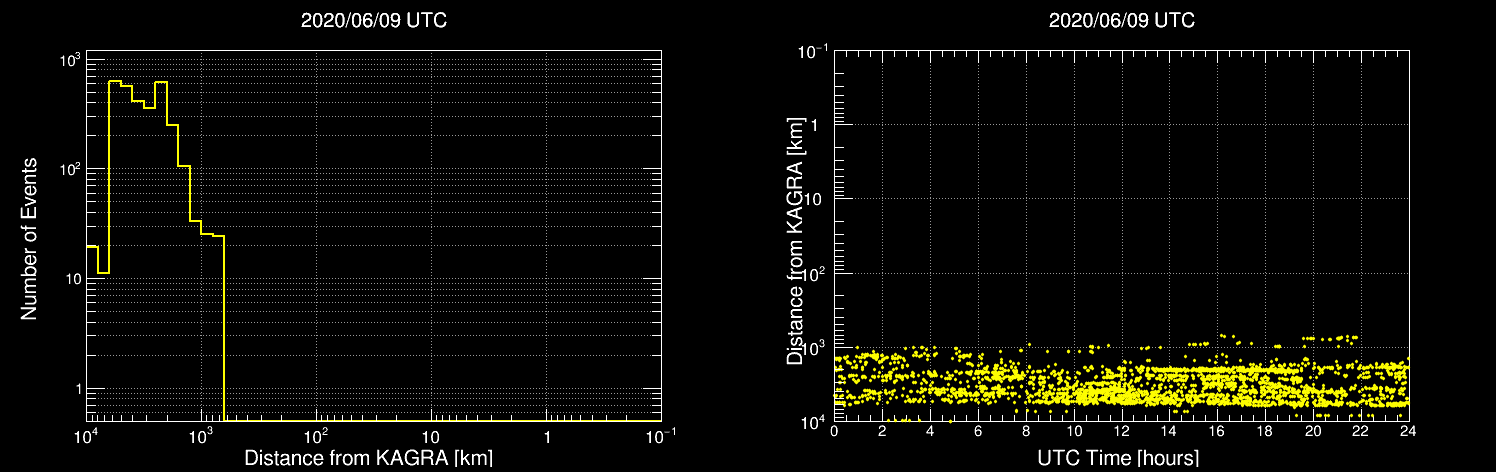
Task: Click histogram x-axis tick label '1'
Action: click(x=547, y=437)
